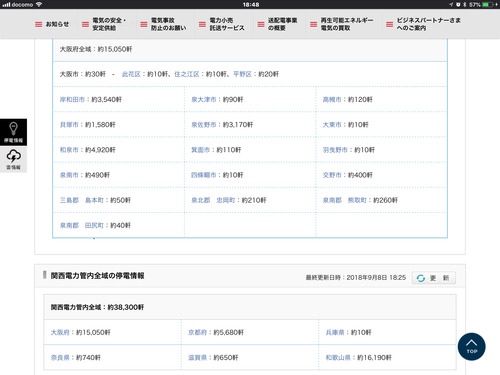The width and height of the screenshot is (500, 375).
Task: Open the 雷情報 lightning cloud sidebar icon
Action: tap(13, 159)
